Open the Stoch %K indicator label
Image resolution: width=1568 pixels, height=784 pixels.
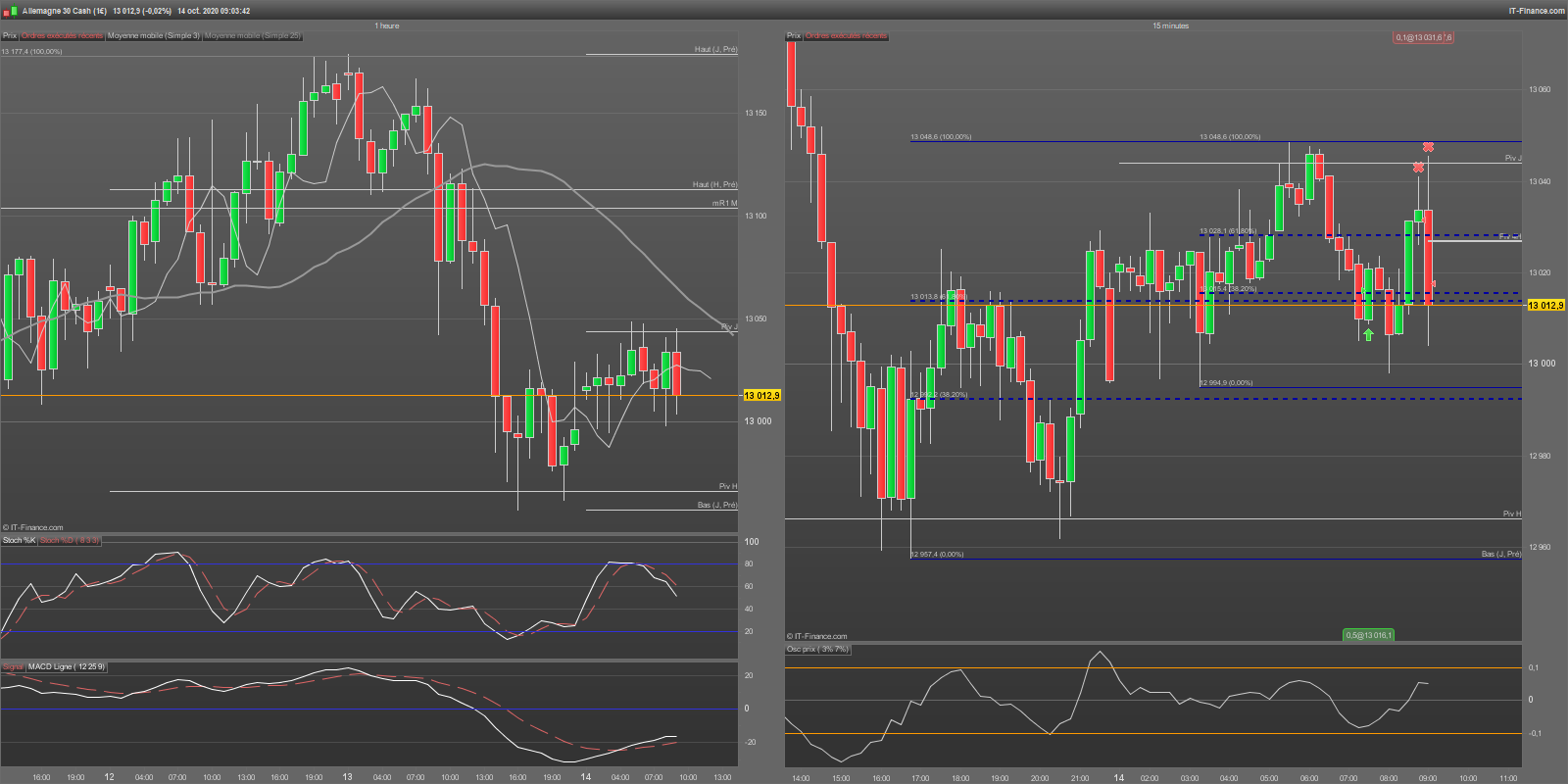(19, 540)
